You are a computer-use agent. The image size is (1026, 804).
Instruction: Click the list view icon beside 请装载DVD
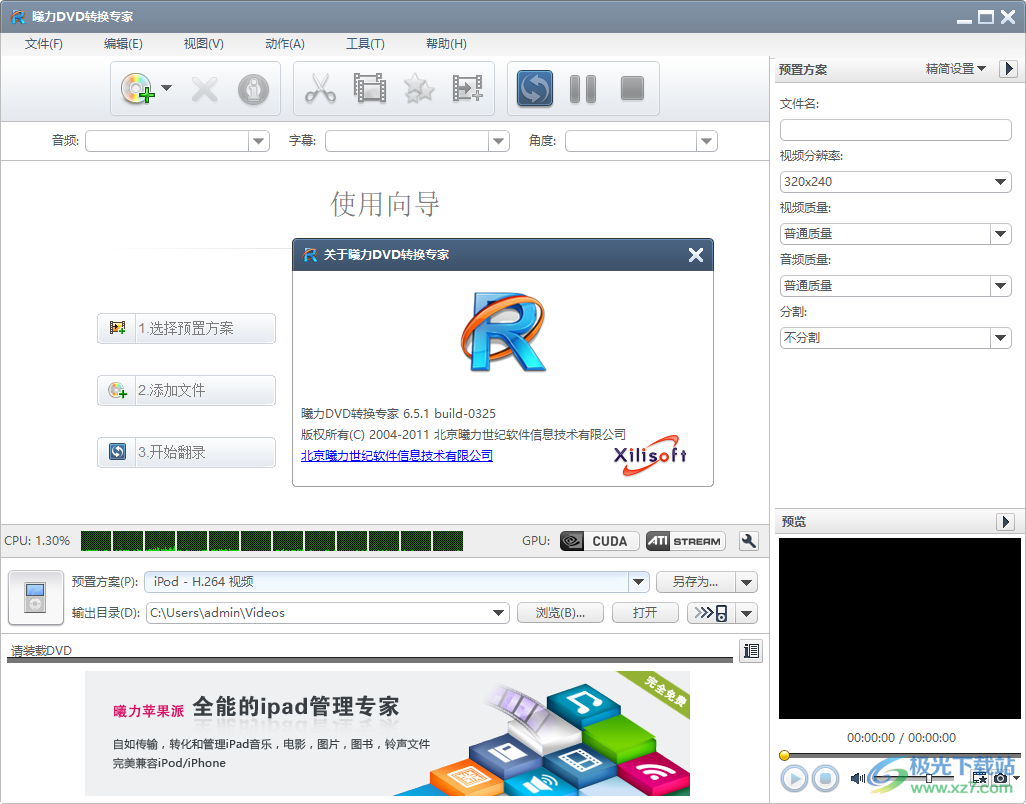click(x=751, y=651)
